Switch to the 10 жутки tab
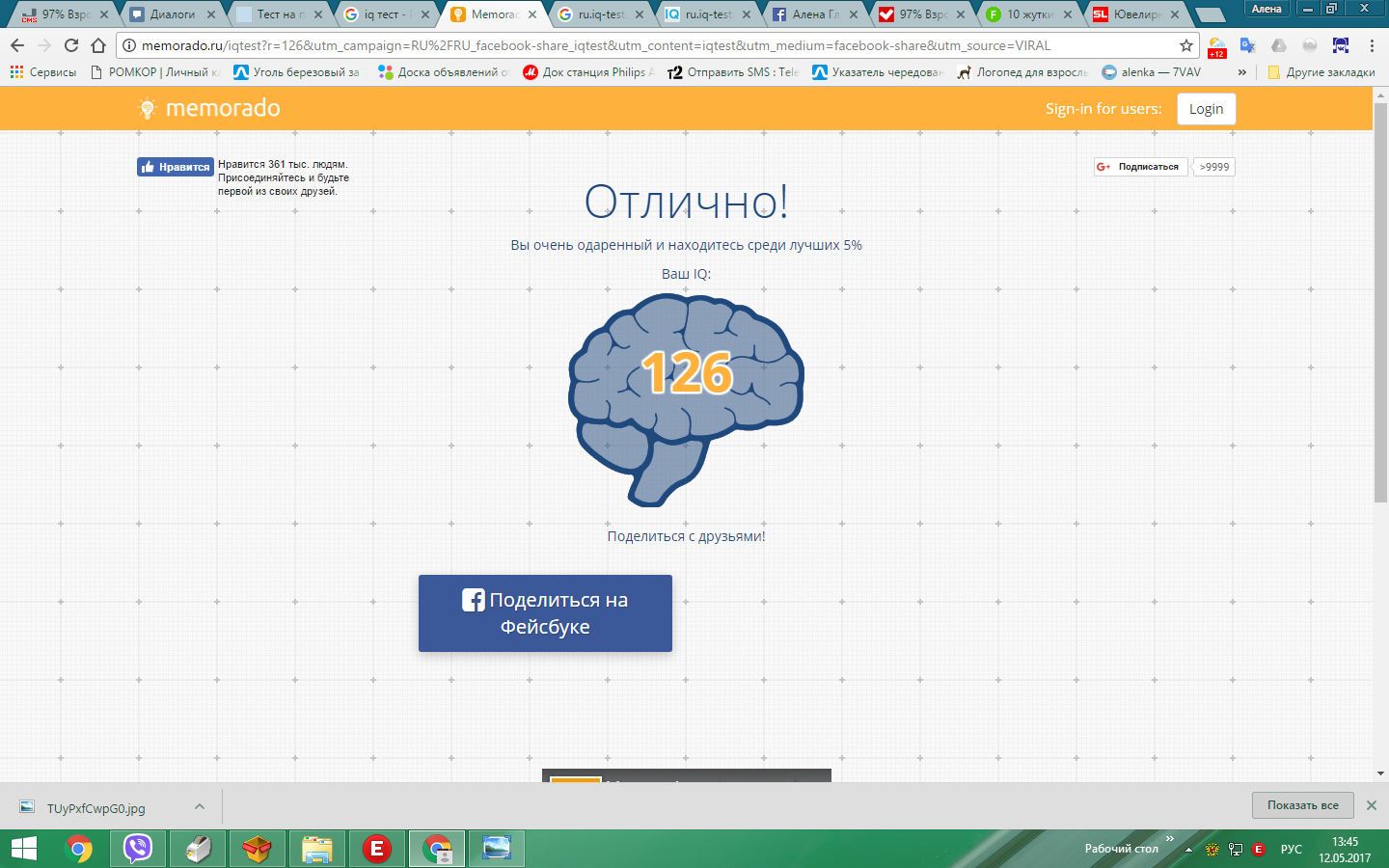The height and width of the screenshot is (868, 1389). pyautogui.click(x=1028, y=14)
